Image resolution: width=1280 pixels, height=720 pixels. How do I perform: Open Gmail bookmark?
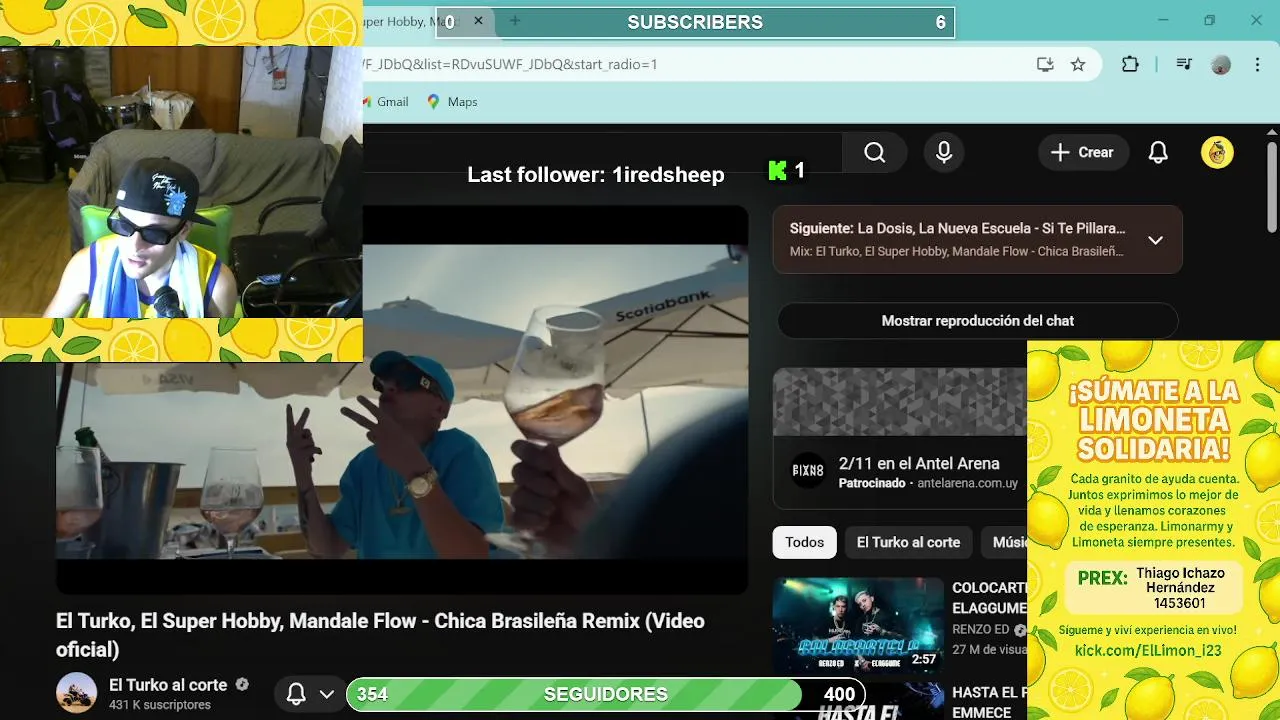coord(386,101)
